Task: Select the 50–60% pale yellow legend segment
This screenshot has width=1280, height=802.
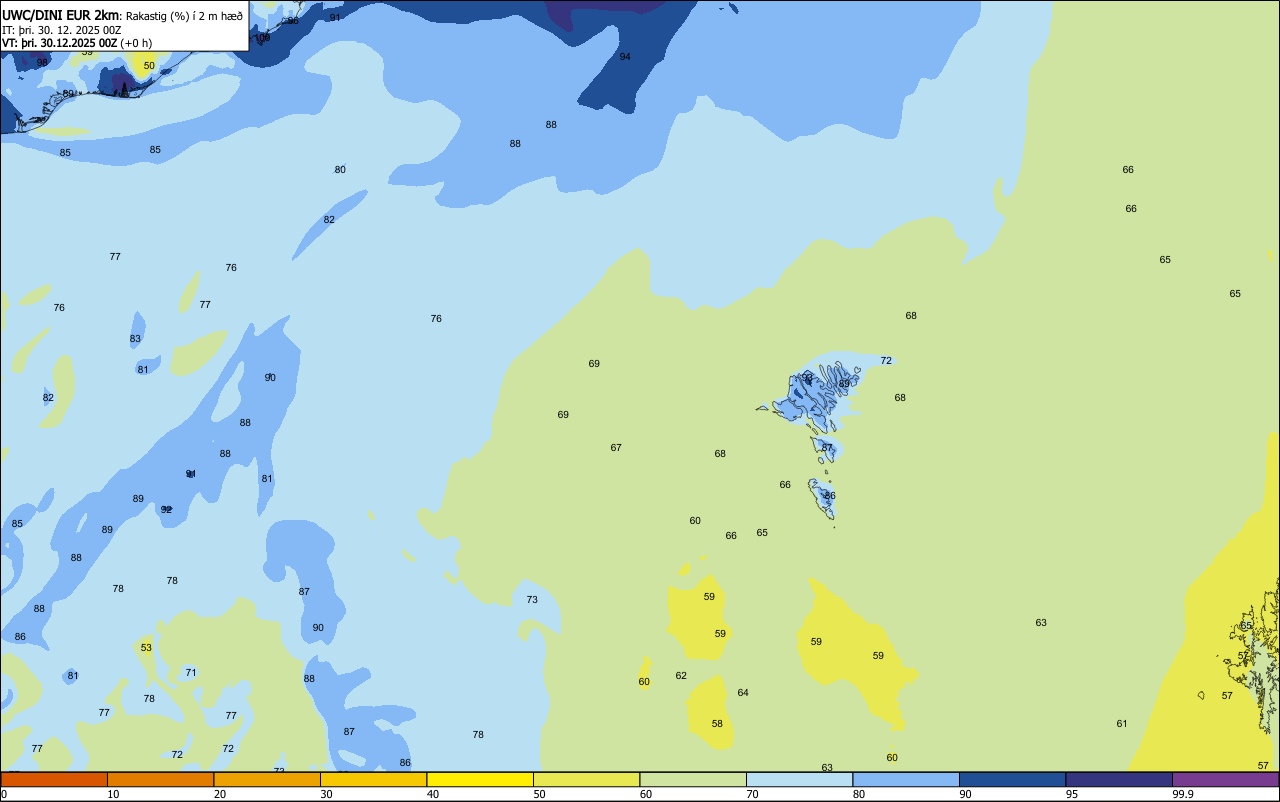Action: (x=586, y=779)
